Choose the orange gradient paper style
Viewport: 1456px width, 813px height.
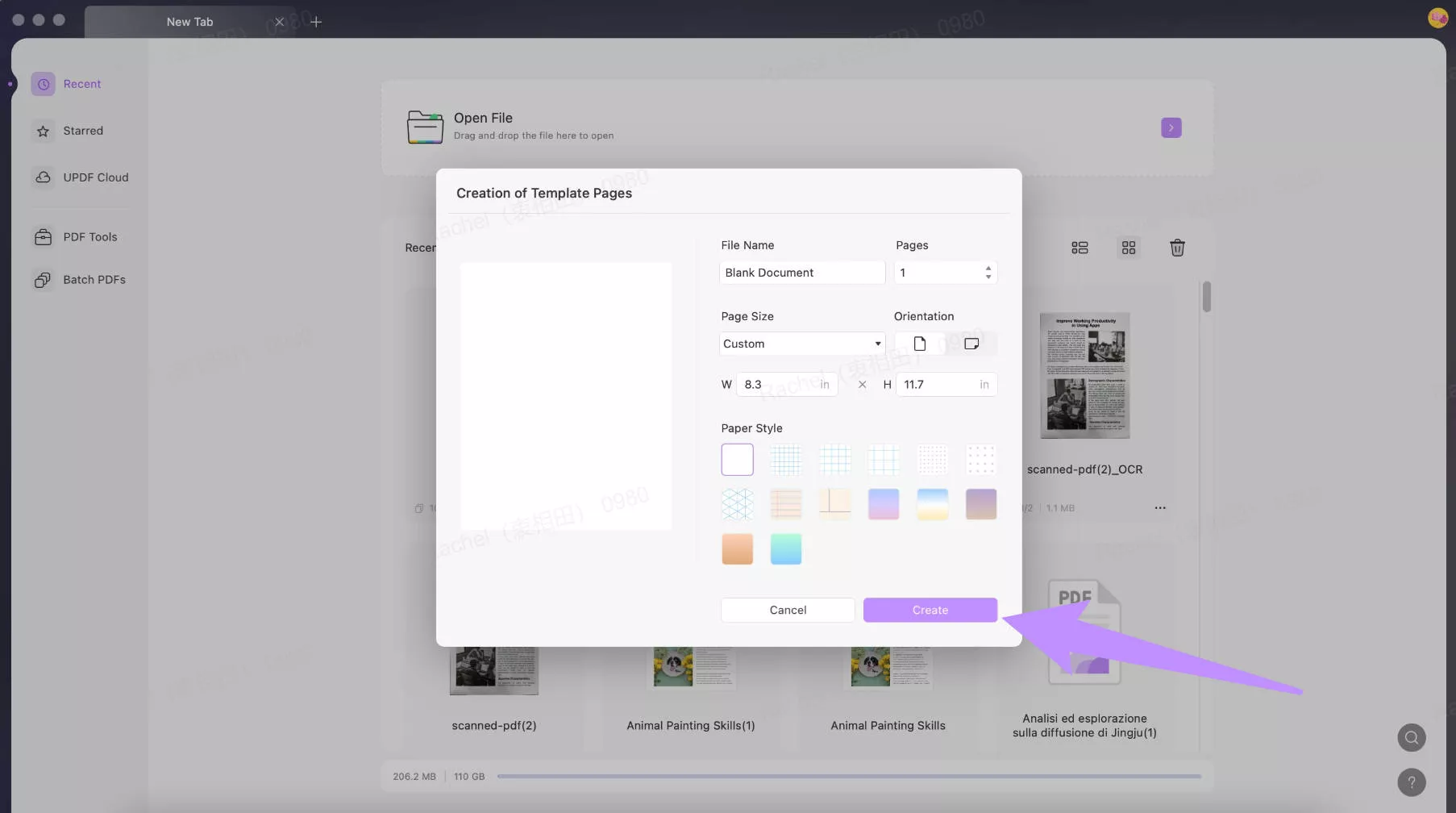pos(737,549)
